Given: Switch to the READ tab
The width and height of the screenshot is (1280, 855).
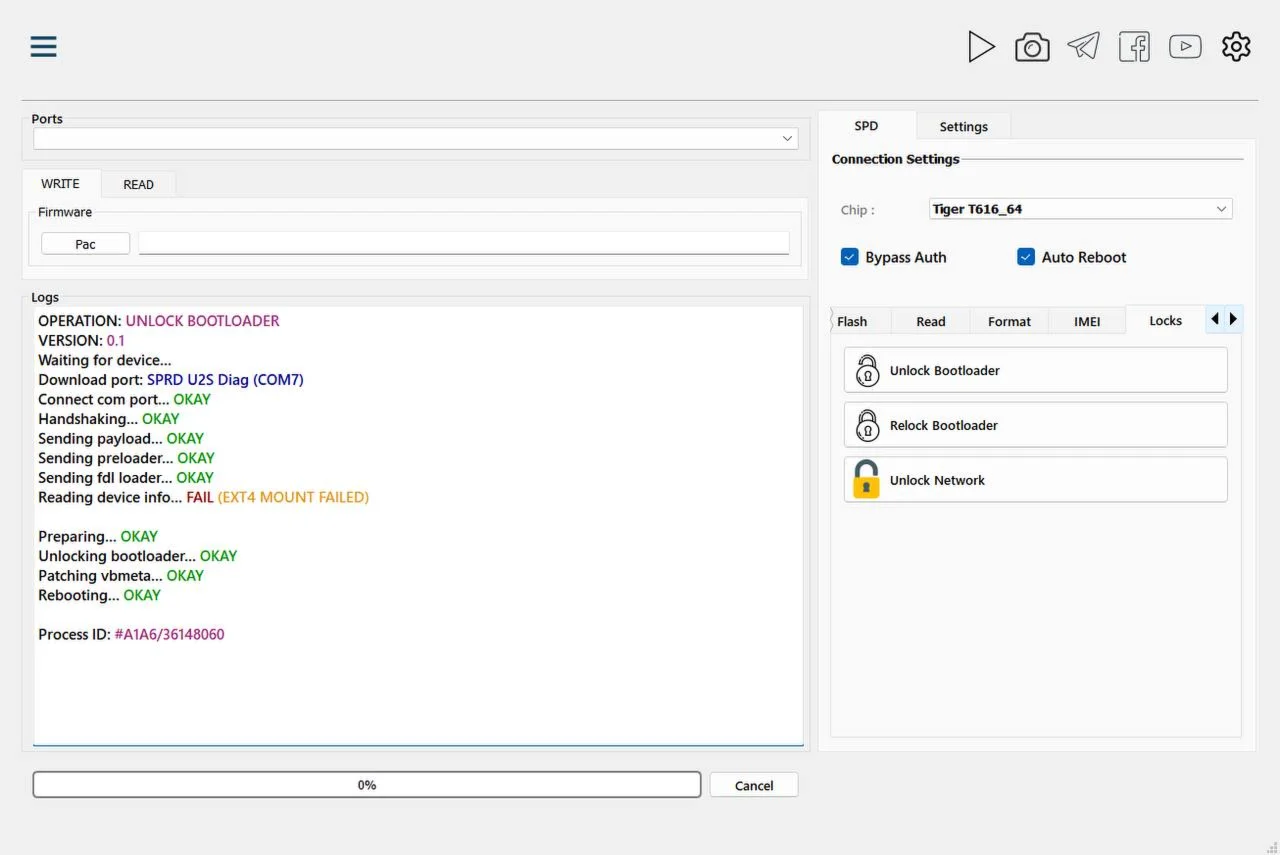Looking at the screenshot, I should (x=138, y=185).
